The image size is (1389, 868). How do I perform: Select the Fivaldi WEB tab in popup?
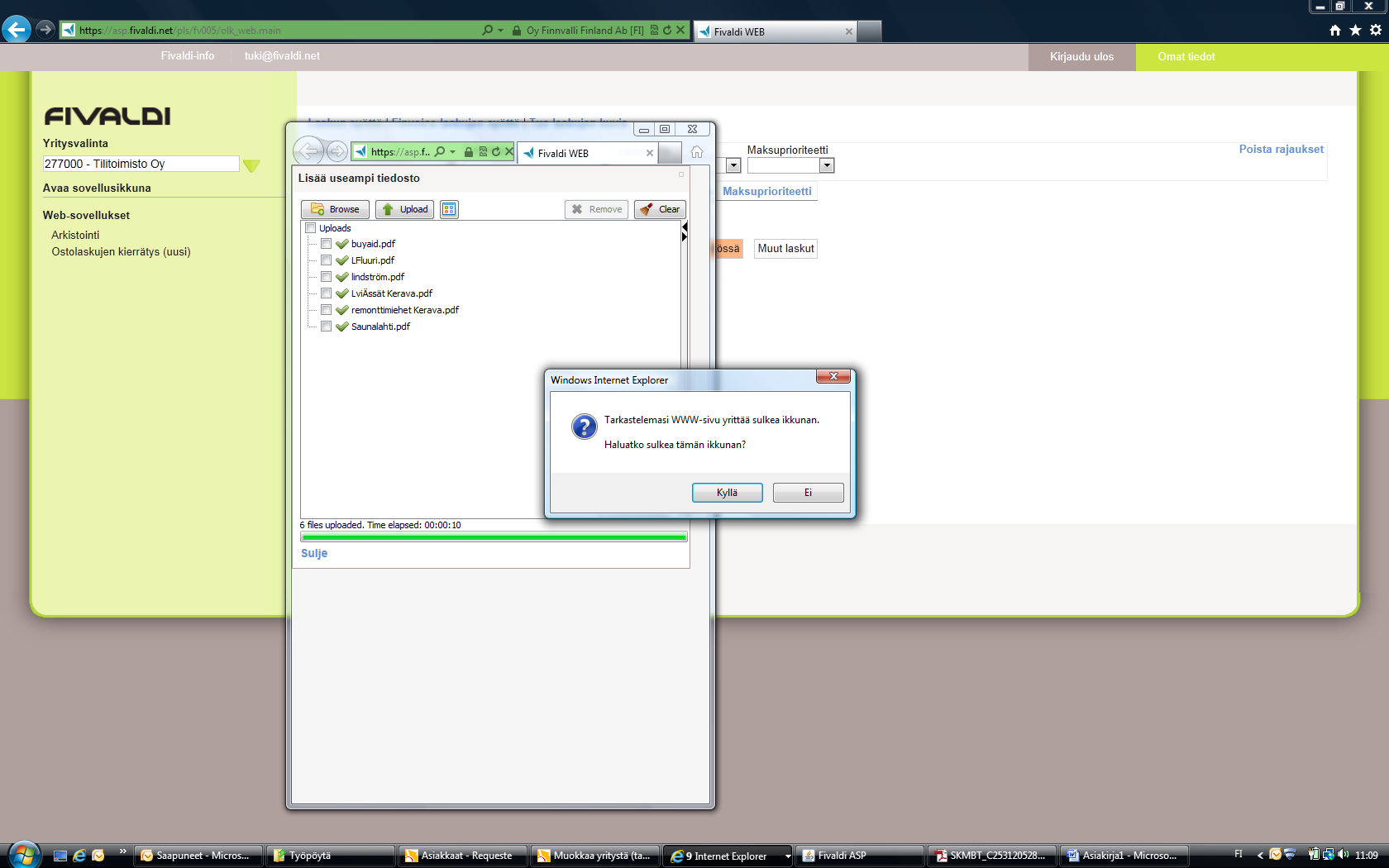tap(587, 153)
